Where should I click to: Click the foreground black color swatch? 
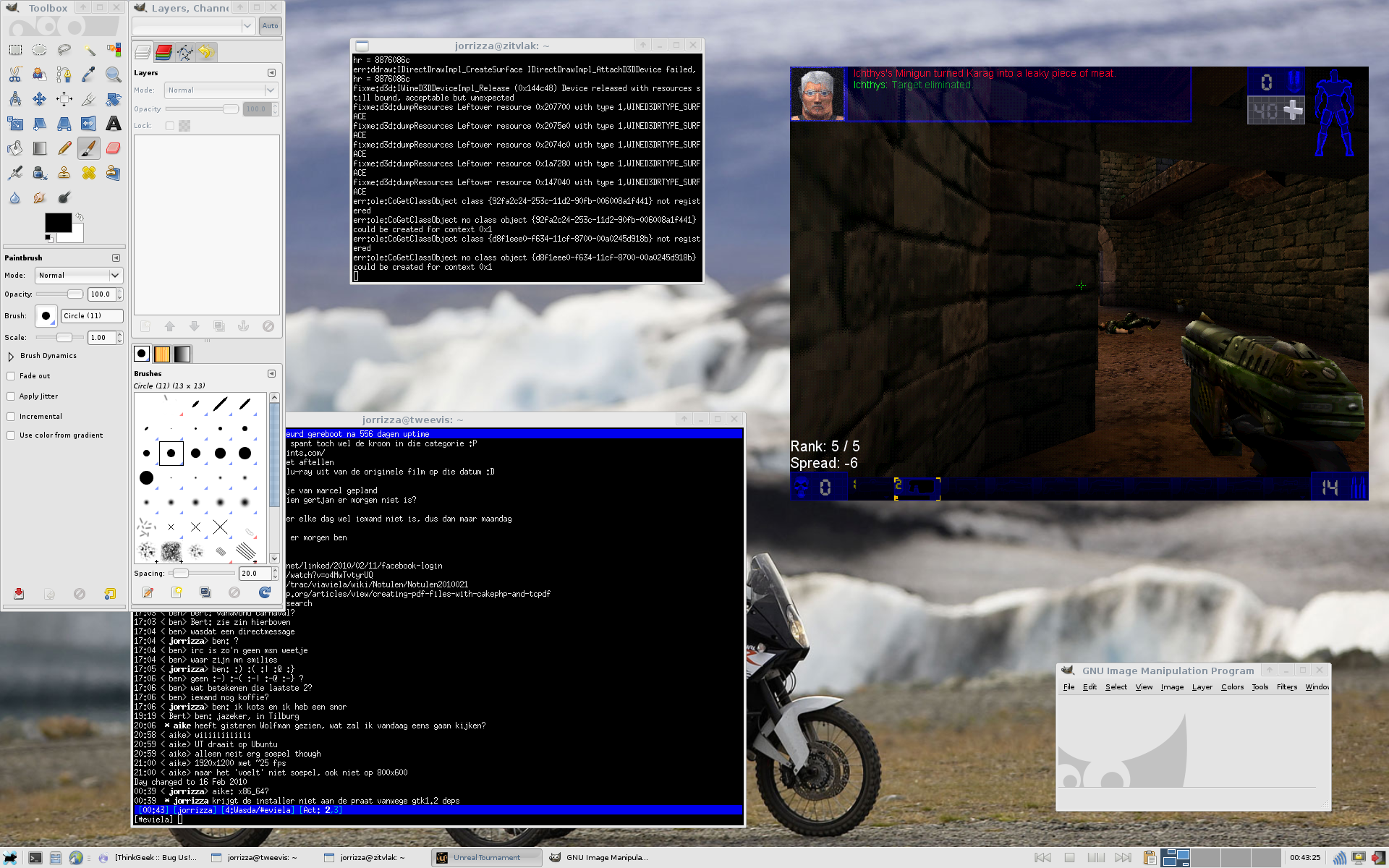pos(58,223)
